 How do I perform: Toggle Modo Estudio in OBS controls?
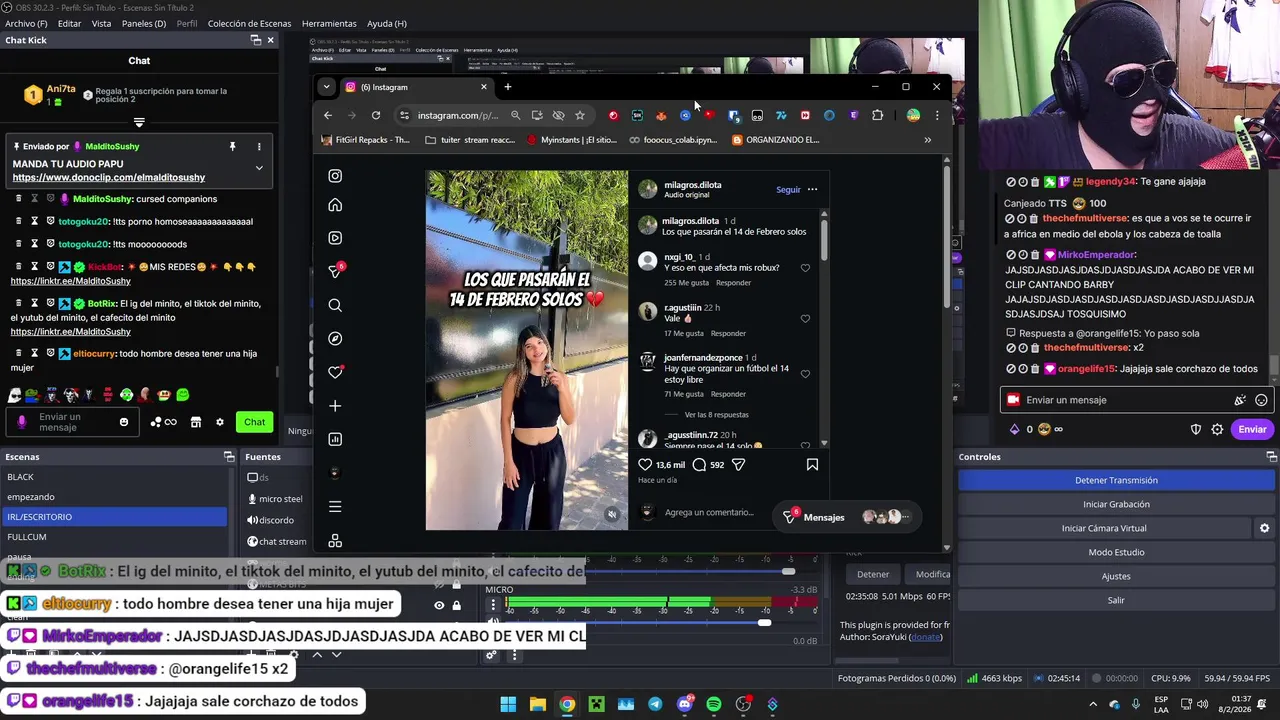pyautogui.click(x=1116, y=552)
